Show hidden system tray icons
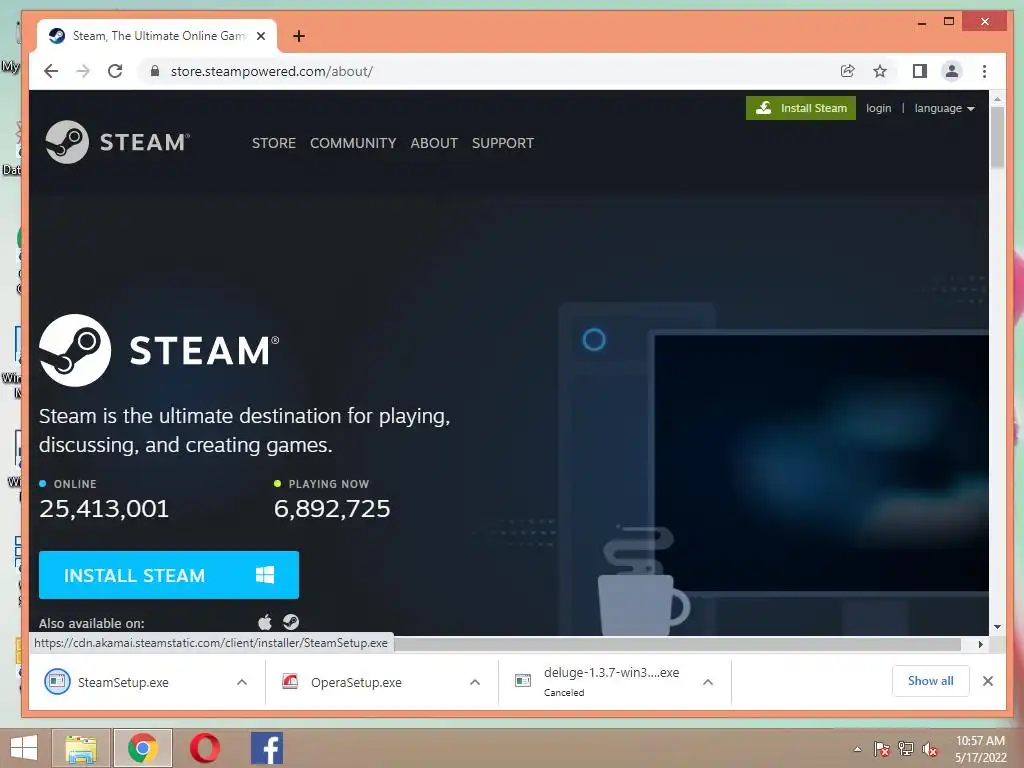Viewport: 1024px width, 768px height. 857,749
